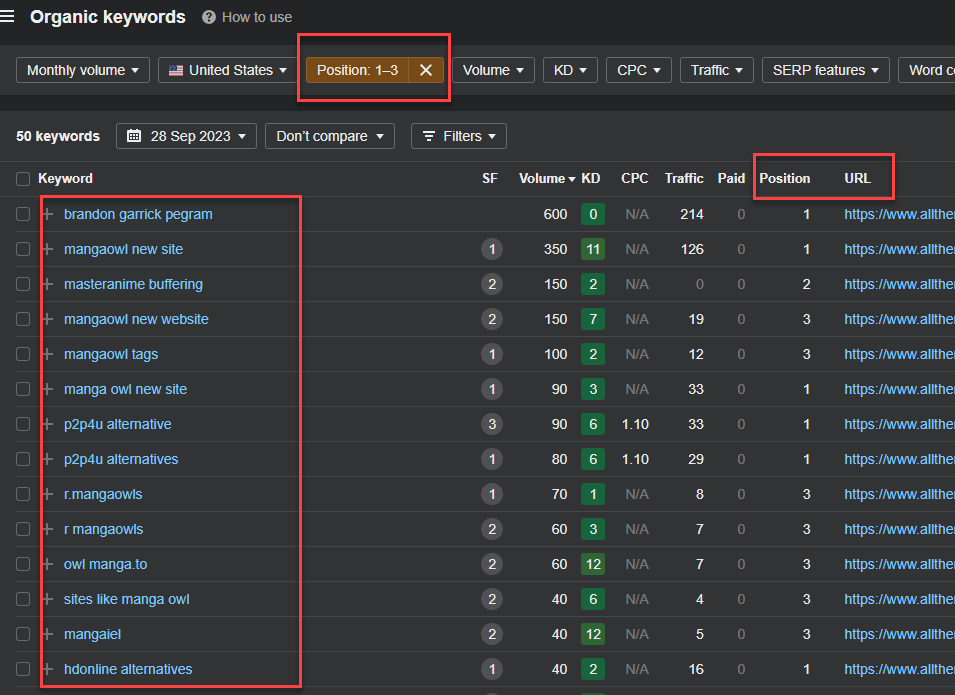Open the SERP features filter dropdown
This screenshot has width=955, height=695.
tap(825, 70)
